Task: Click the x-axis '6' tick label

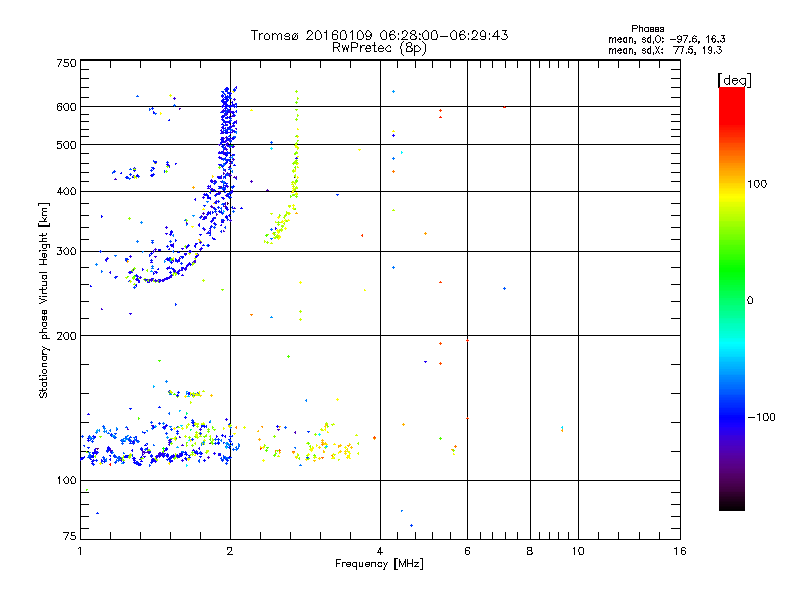Action: click(x=467, y=551)
